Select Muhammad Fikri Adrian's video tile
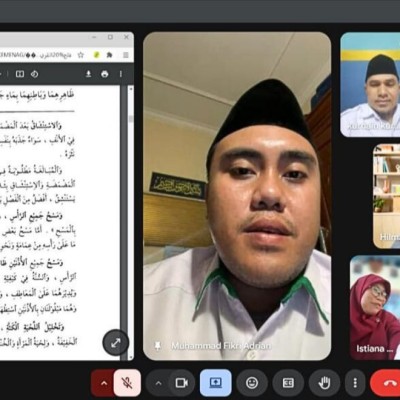 click(237, 196)
